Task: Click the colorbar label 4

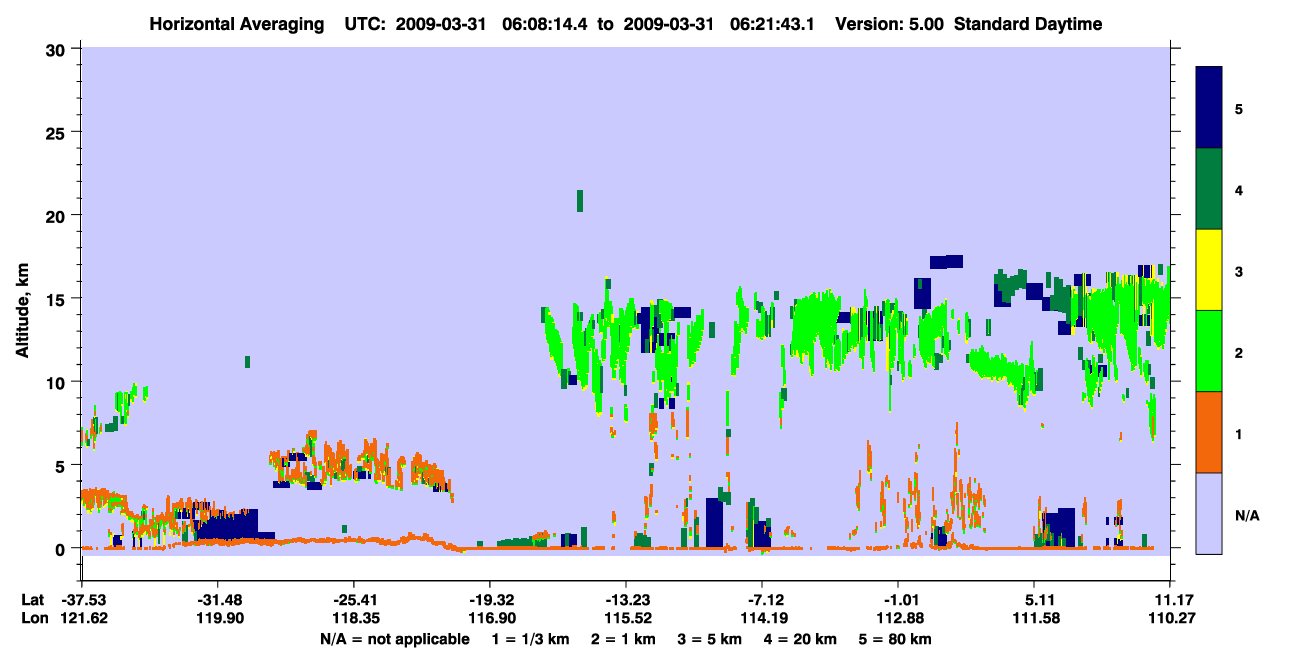Action: click(1239, 189)
